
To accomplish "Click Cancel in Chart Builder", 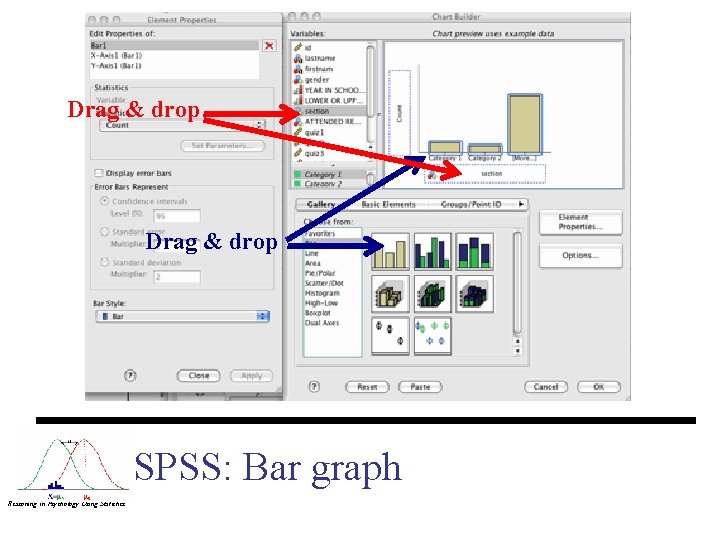I will [546, 387].
